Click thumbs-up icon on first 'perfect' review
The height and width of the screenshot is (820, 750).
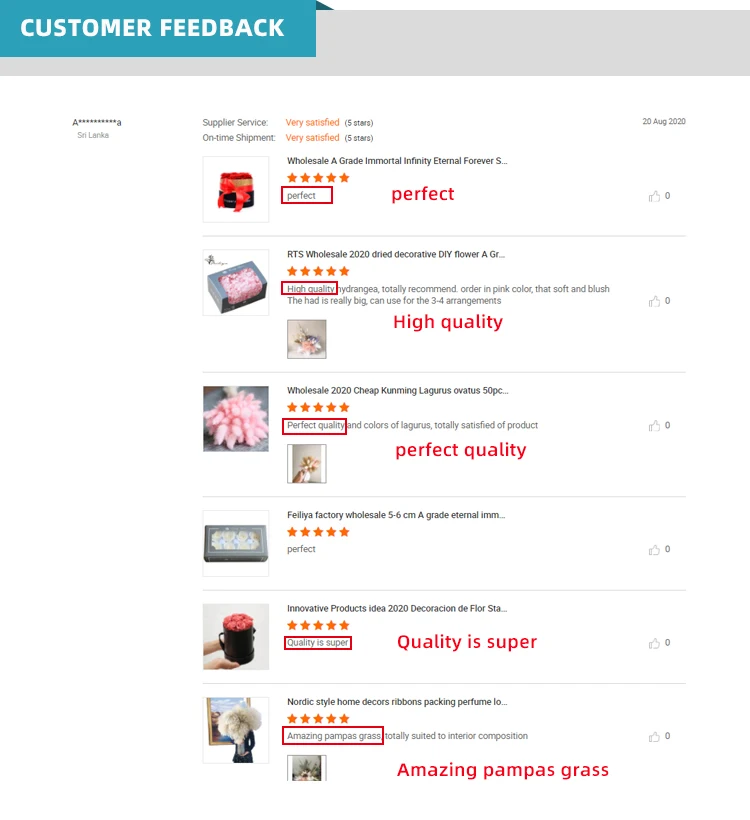tap(654, 196)
